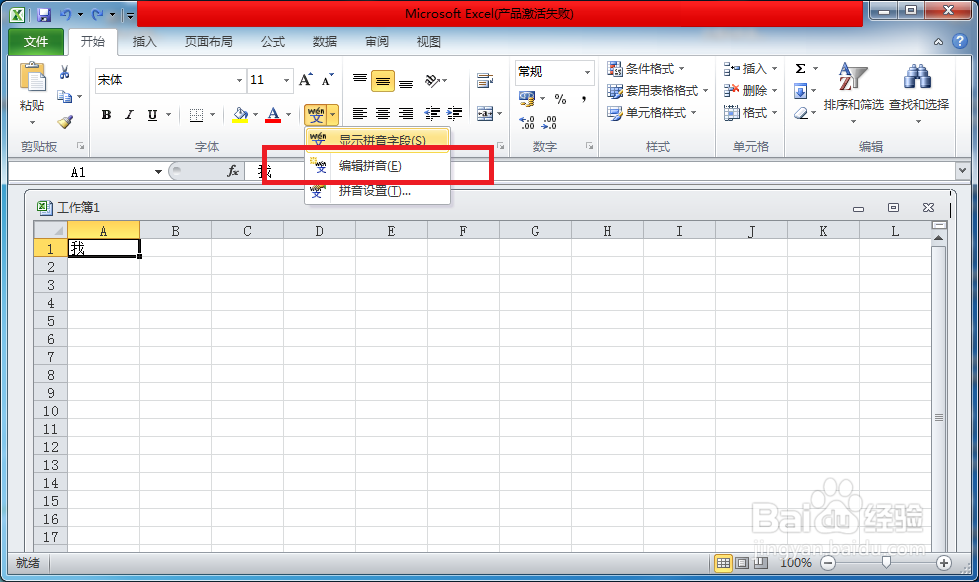979x582 pixels.
Task: Apply the red font color
Action: pyautogui.click(x=273, y=114)
